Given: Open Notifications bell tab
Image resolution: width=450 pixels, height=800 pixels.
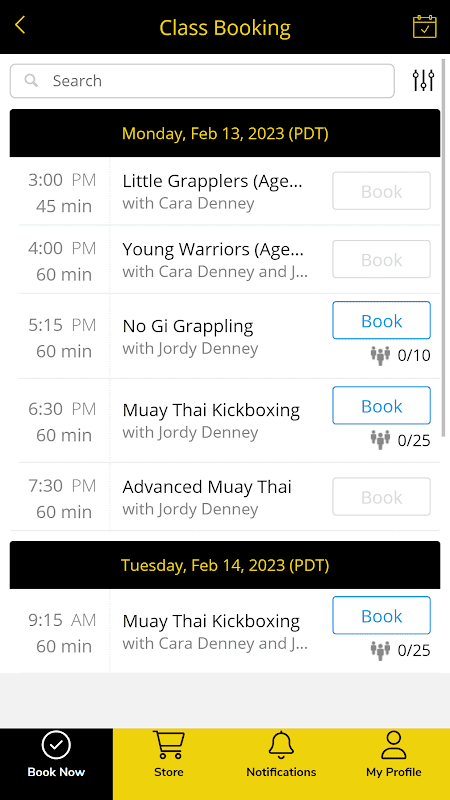Looking at the screenshot, I should coord(281,755).
